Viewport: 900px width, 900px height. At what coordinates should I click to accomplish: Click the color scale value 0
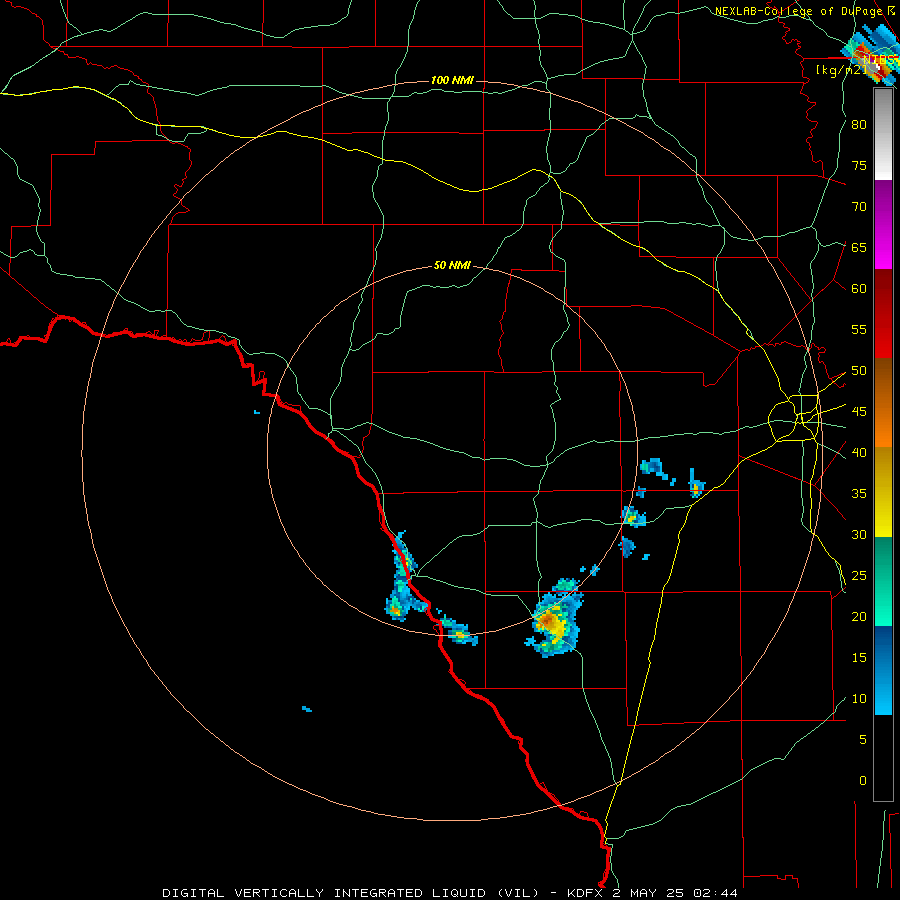863,781
